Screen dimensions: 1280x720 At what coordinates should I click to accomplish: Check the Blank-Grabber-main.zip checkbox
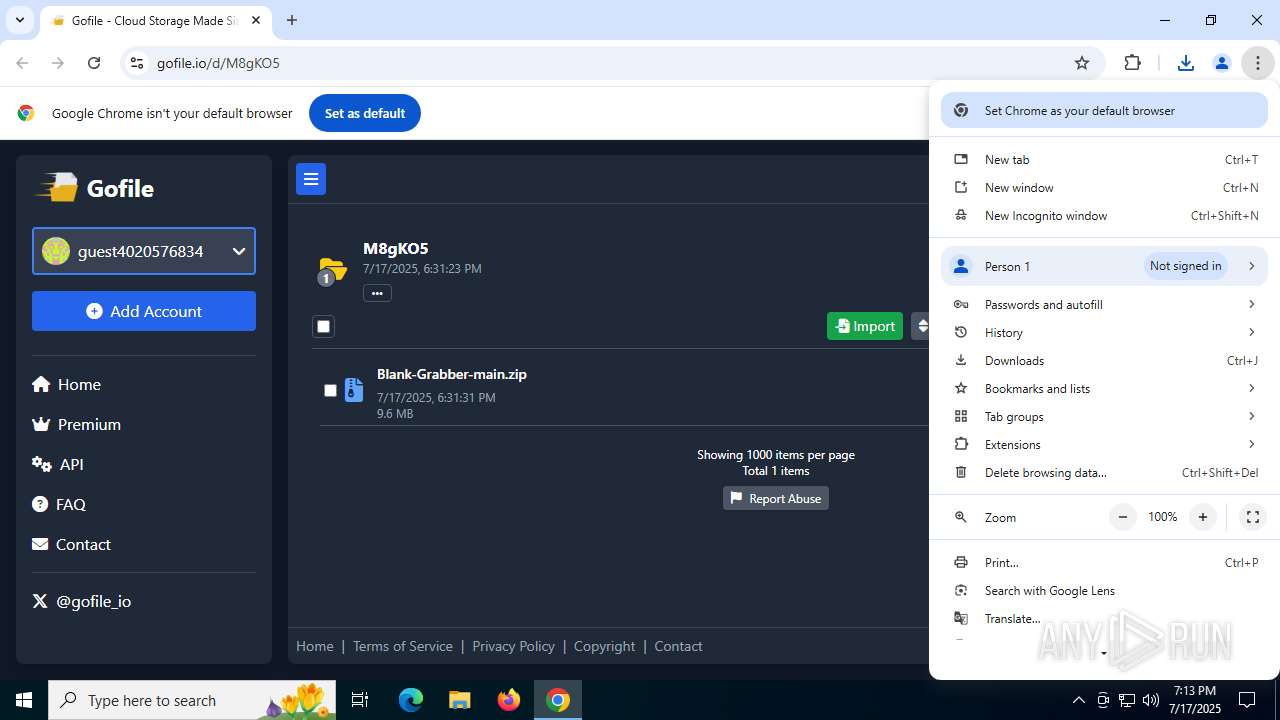[x=330, y=390]
